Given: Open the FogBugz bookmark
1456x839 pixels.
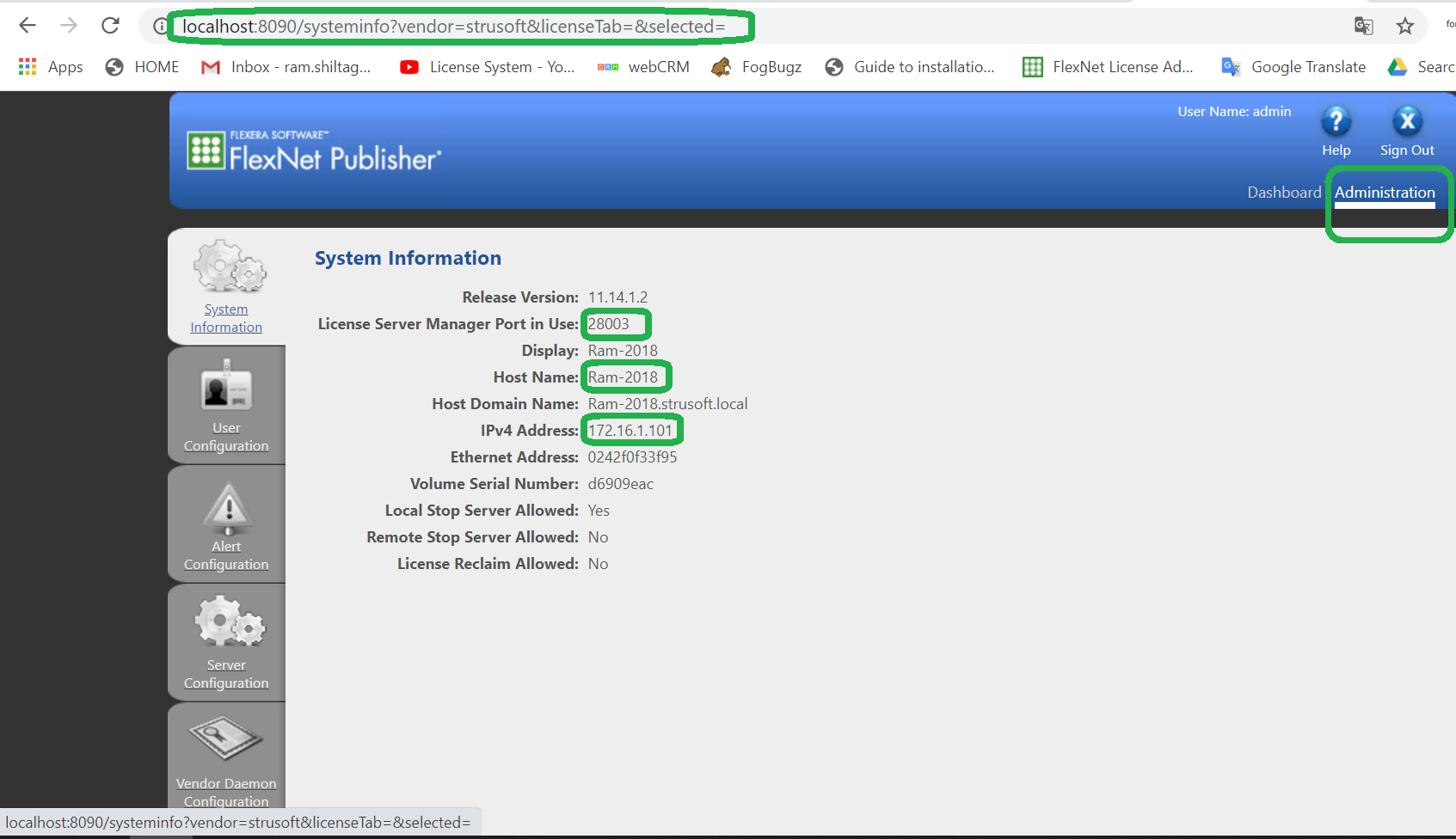Looking at the screenshot, I should click(x=757, y=66).
